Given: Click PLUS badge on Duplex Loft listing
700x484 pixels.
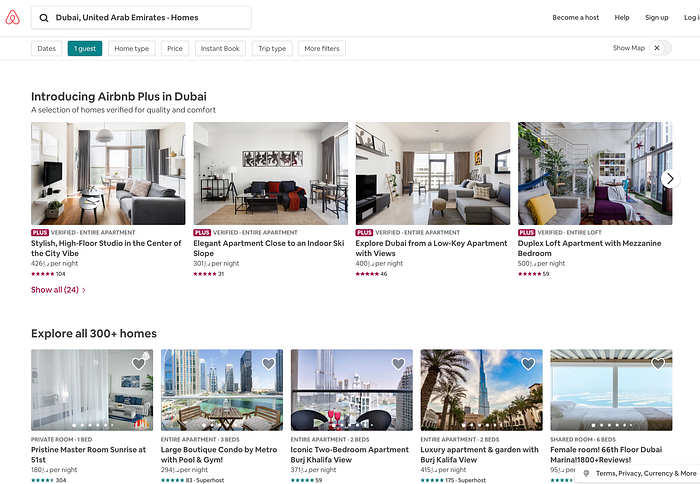Looking at the screenshot, I should point(526,233).
